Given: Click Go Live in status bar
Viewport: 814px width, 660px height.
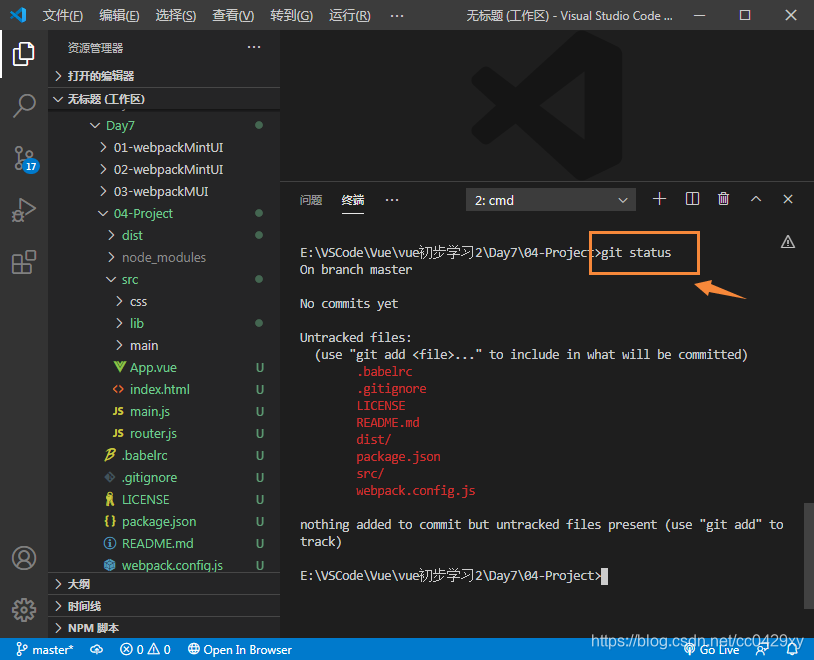Looking at the screenshot, I should click(712, 650).
